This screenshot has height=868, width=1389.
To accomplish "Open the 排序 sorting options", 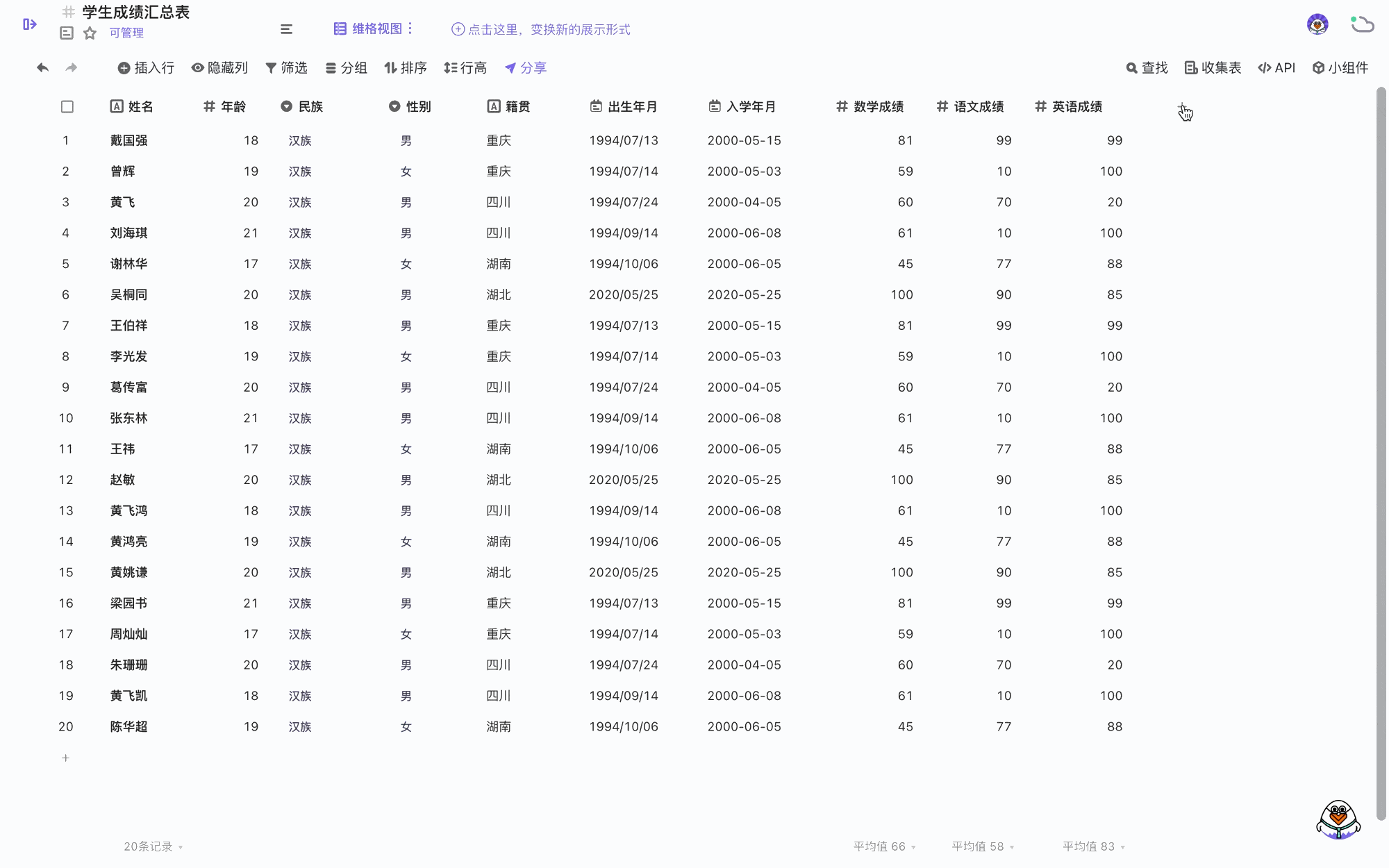I will pyautogui.click(x=406, y=67).
